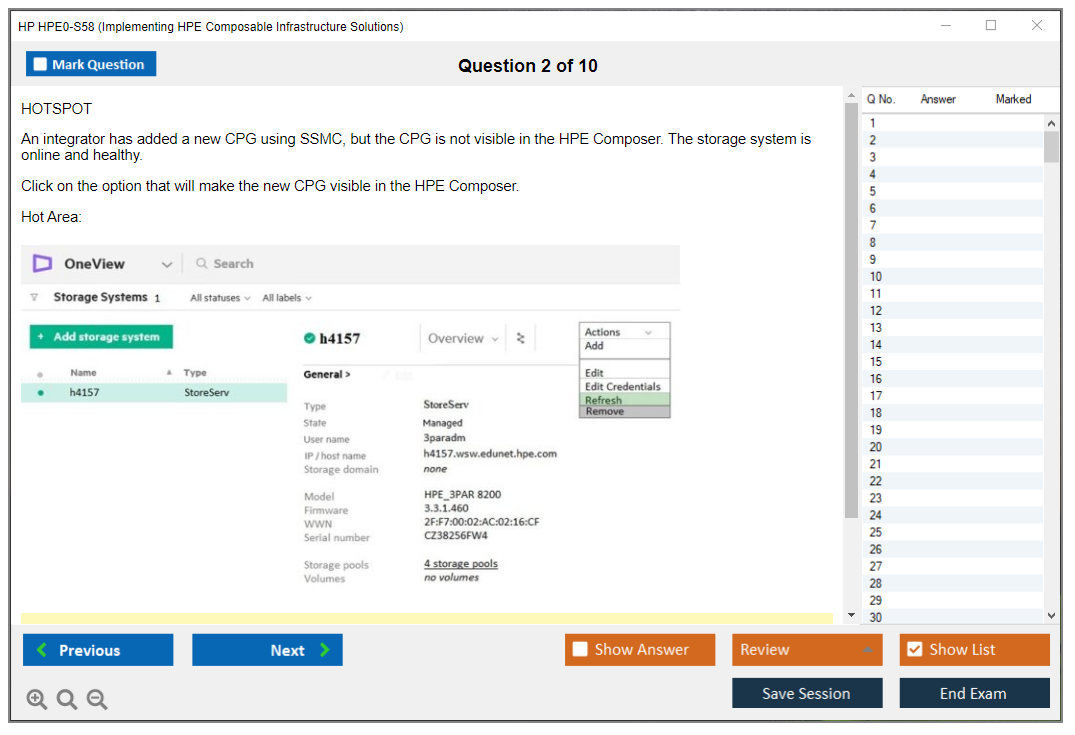Open the 4 storage pools link
Viewport: 1075px width, 735px height.
pos(460,564)
